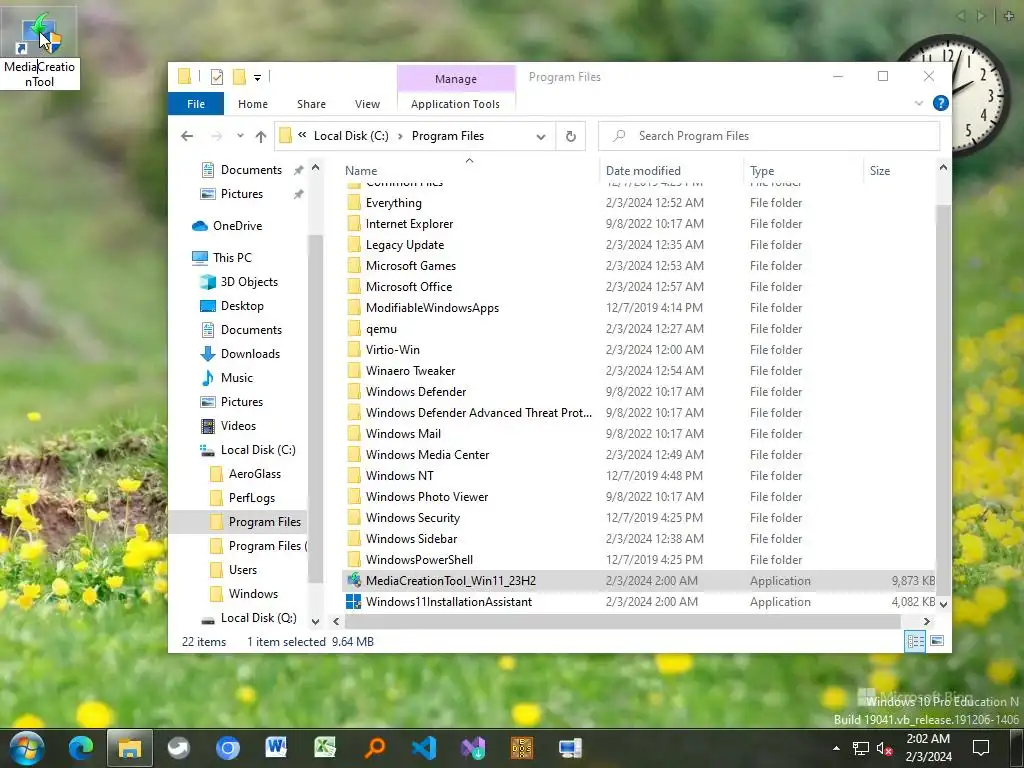Open the Home ribbon tab
This screenshot has width=1024, height=768.
click(253, 104)
